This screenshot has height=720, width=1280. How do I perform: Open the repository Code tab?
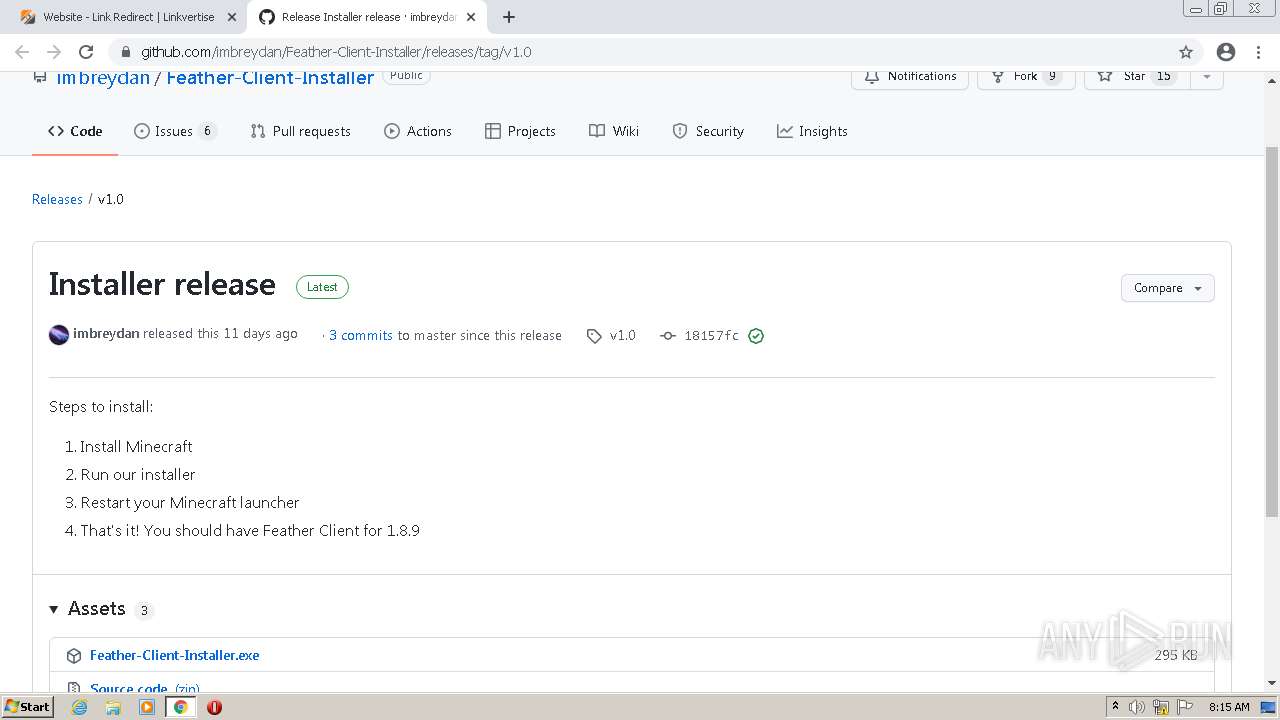point(75,131)
